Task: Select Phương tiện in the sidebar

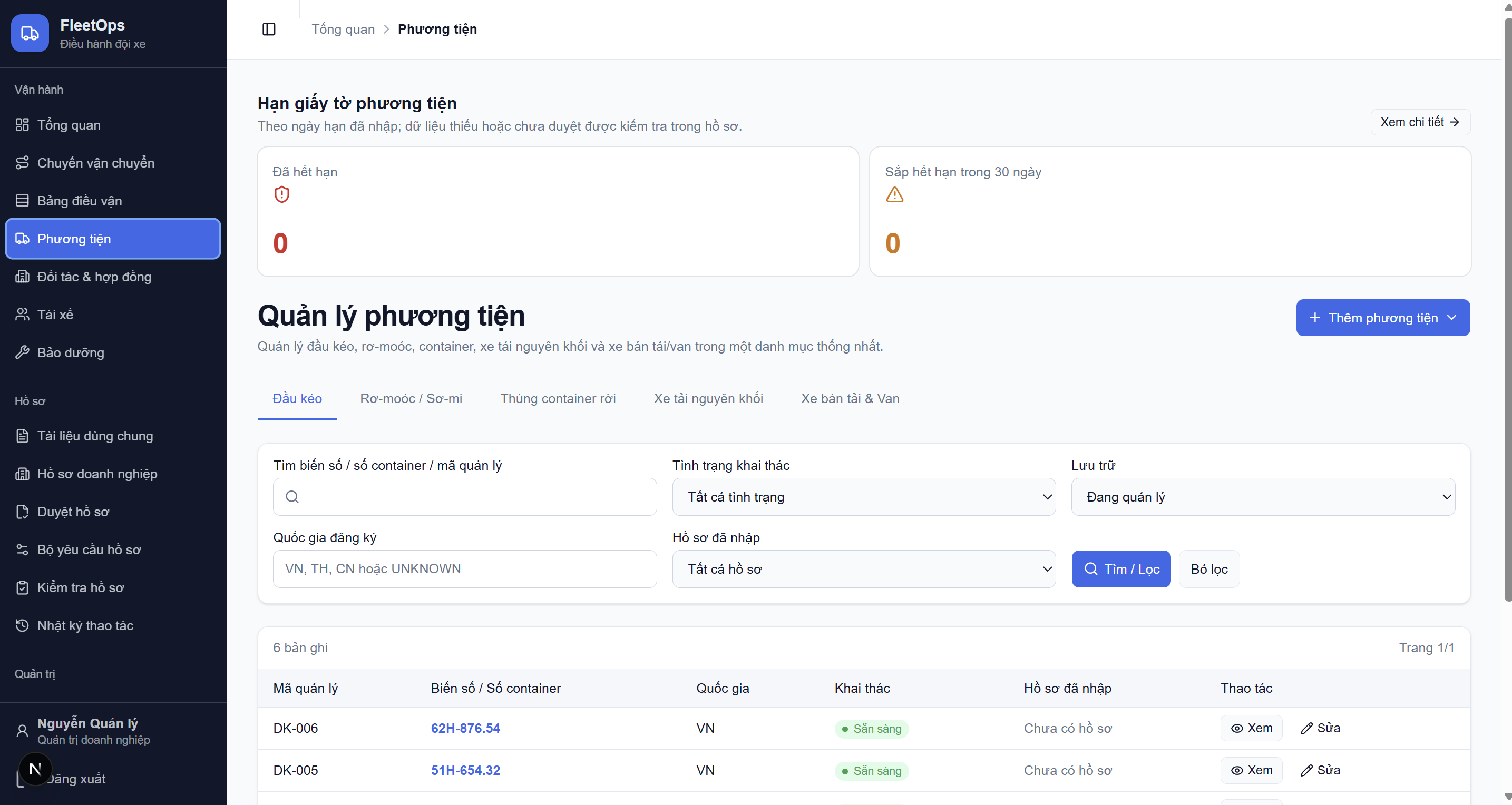Action: click(x=113, y=239)
